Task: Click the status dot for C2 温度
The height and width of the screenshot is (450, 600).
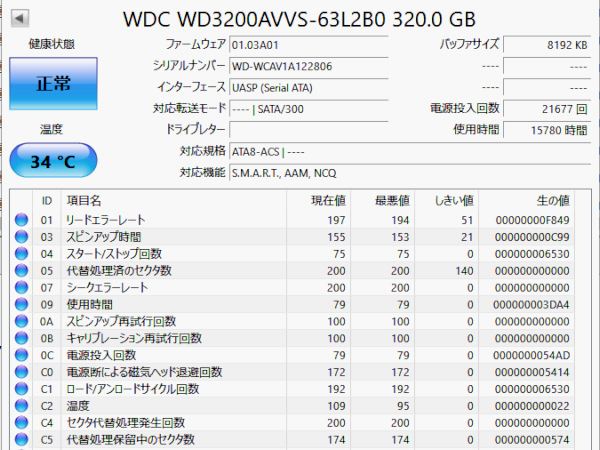Action: point(21,406)
